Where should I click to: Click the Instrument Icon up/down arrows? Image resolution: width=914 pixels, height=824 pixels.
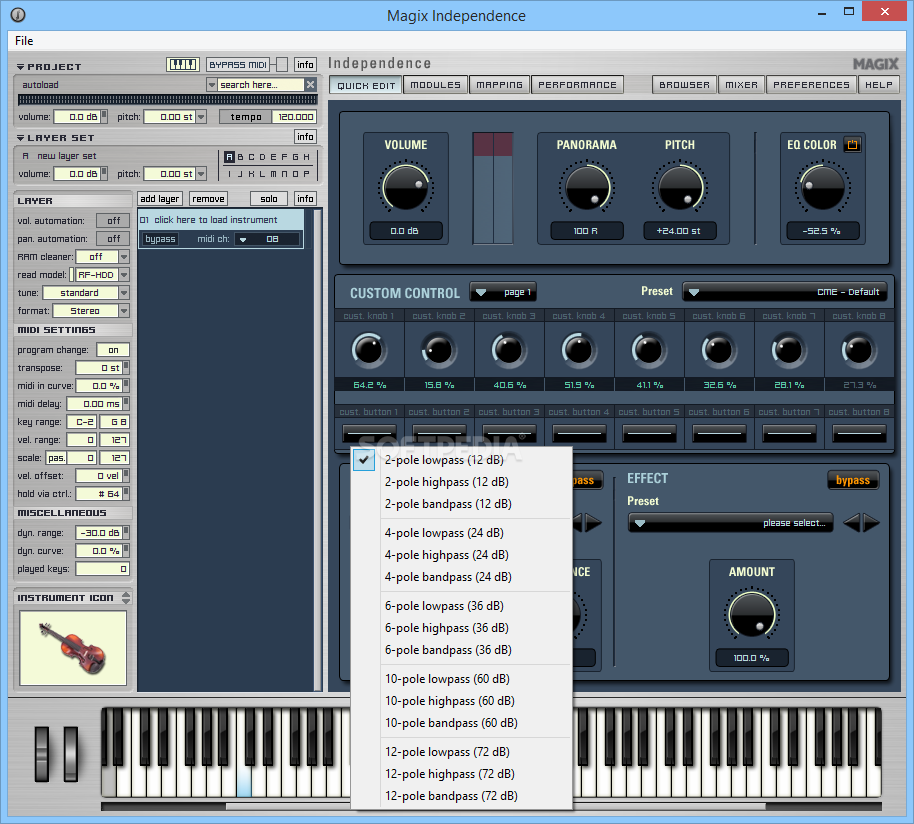coord(126,597)
